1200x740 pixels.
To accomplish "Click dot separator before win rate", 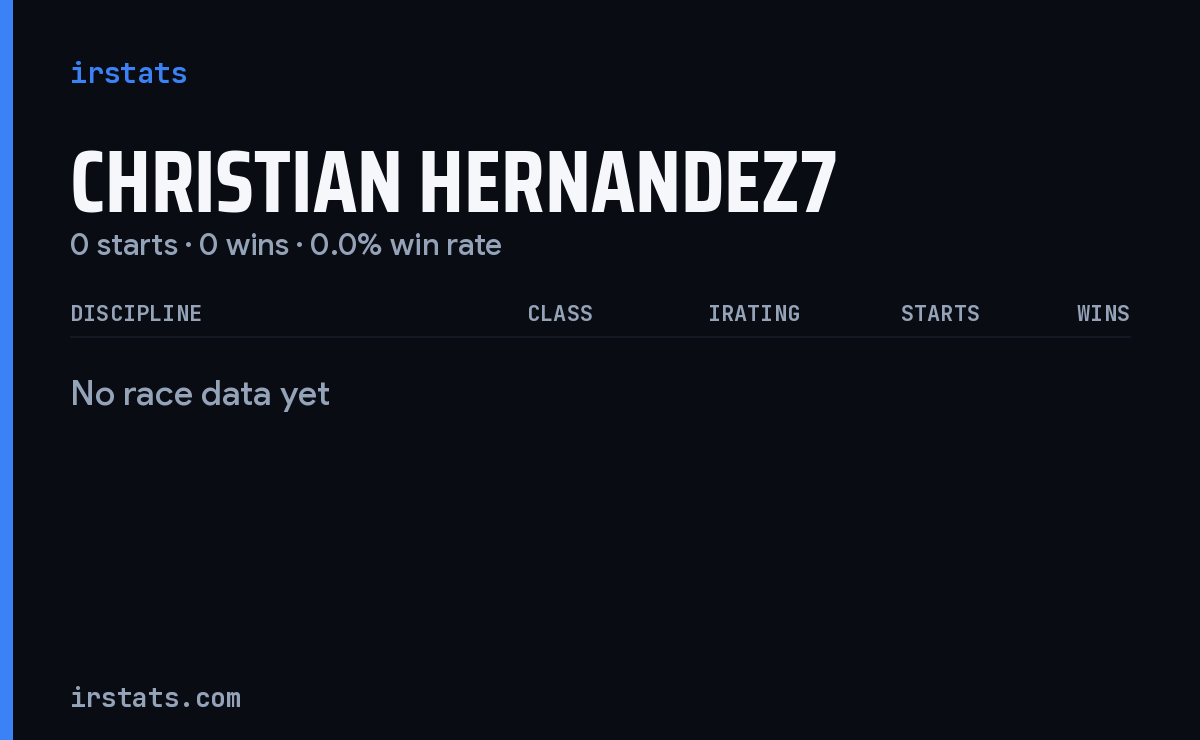I will [x=299, y=246].
